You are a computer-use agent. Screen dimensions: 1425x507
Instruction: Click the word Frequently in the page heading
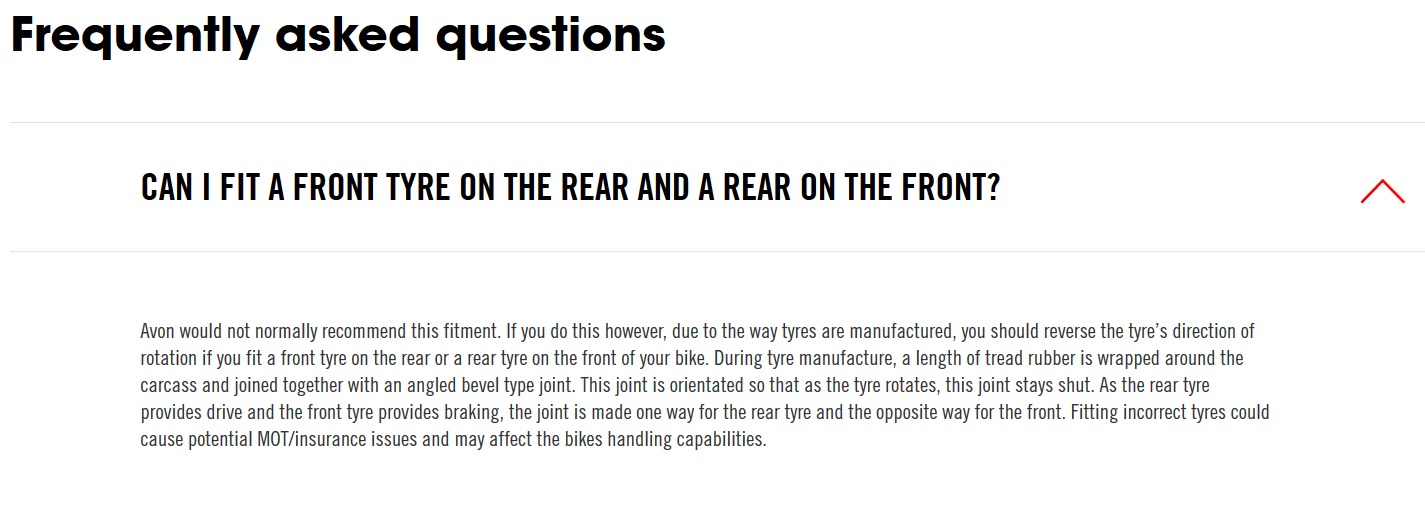coord(136,34)
